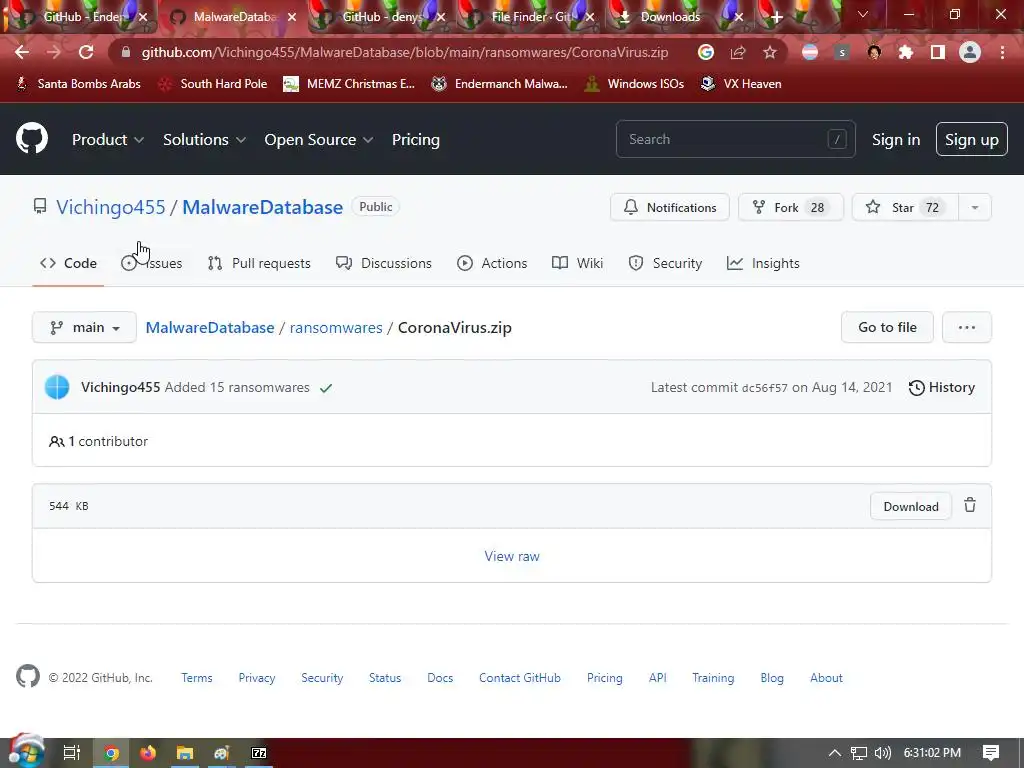The height and width of the screenshot is (768, 1024).
Task: Open the Contact GitHub footer link
Action: 519,678
